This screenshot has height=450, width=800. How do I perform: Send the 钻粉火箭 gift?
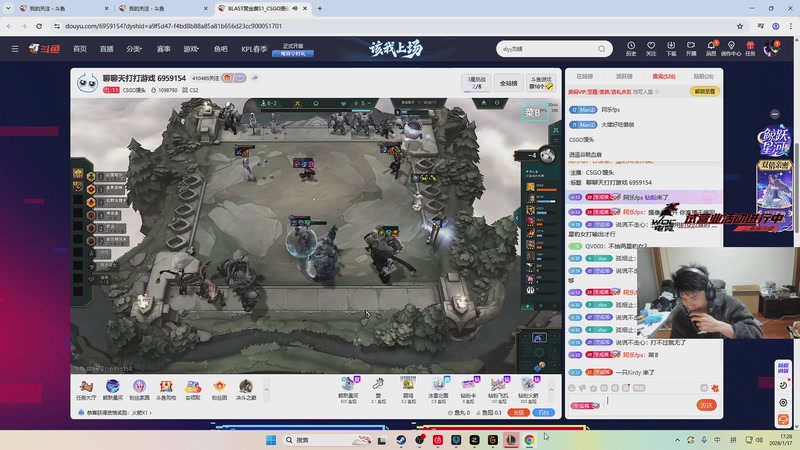(x=528, y=390)
